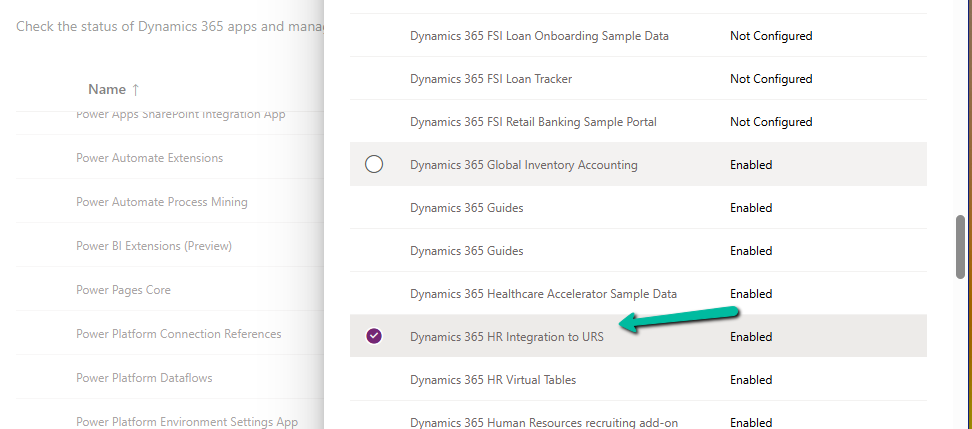The height and width of the screenshot is (429, 972).
Task: Click Power Platform Environment Settings App
Action: point(186,422)
